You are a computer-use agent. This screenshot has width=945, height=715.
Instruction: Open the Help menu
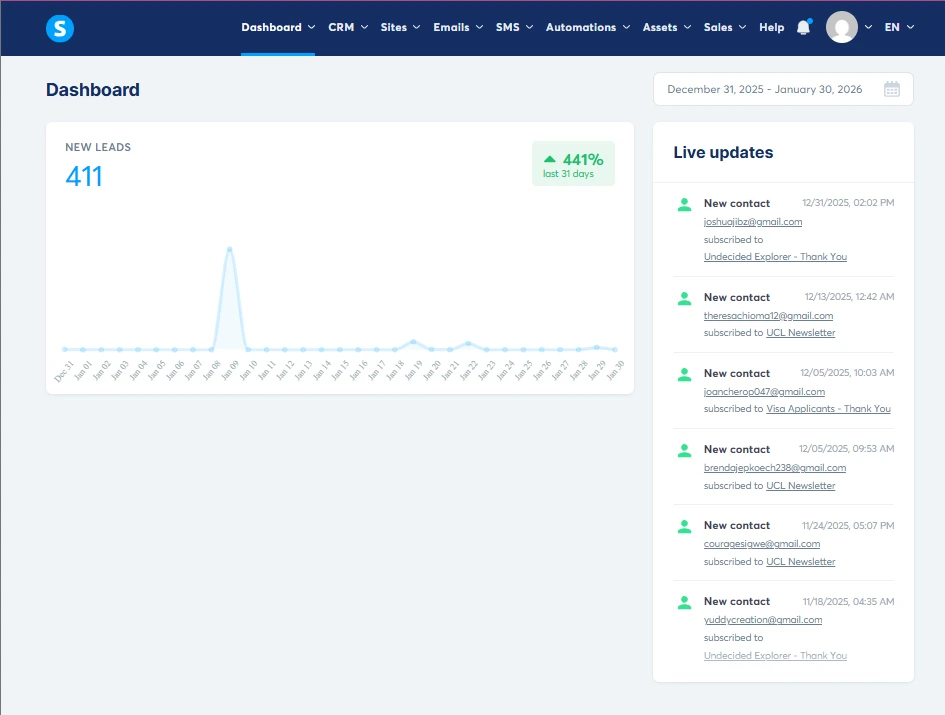pyautogui.click(x=771, y=27)
